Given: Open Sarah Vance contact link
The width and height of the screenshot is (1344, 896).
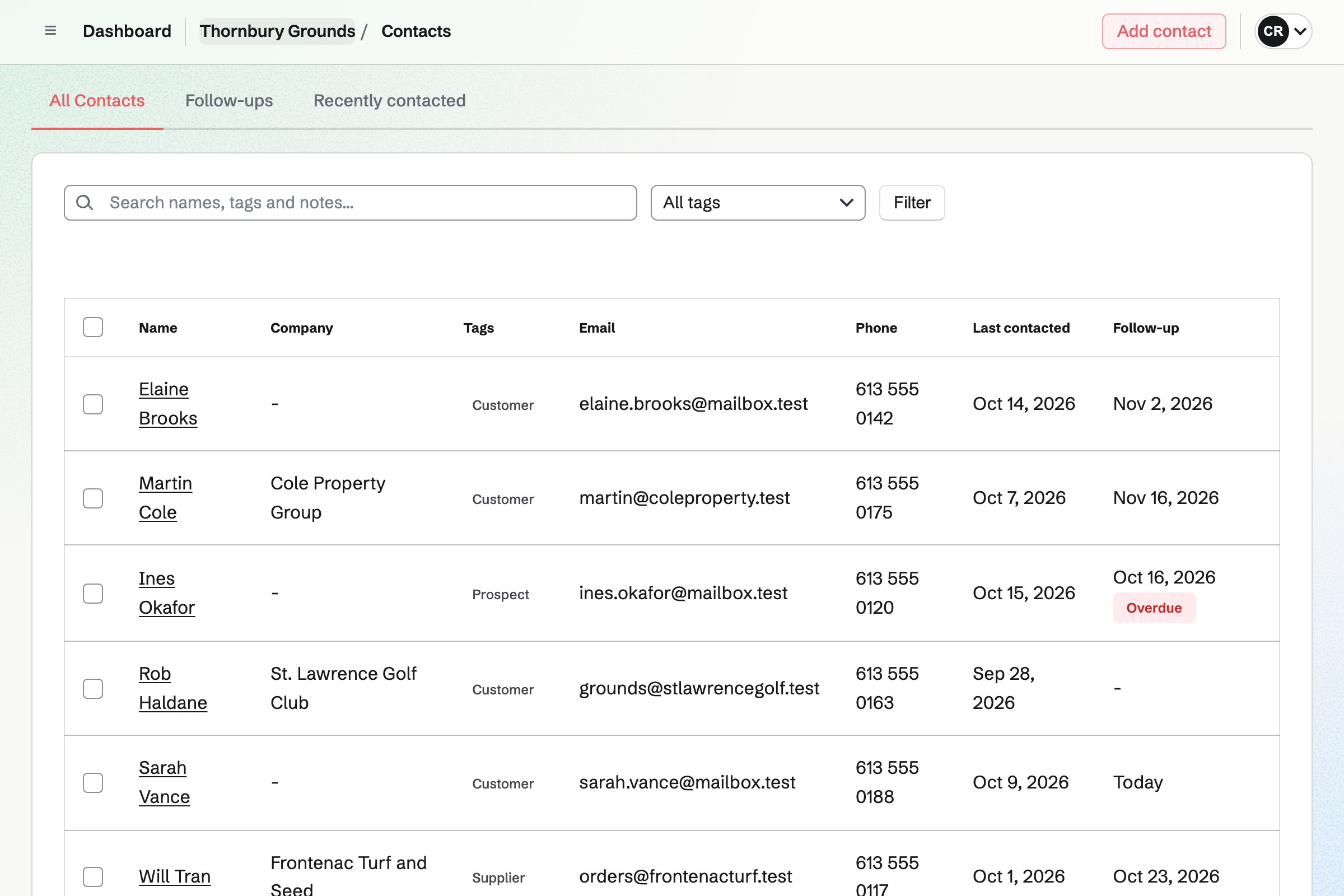Looking at the screenshot, I should tap(164, 782).
